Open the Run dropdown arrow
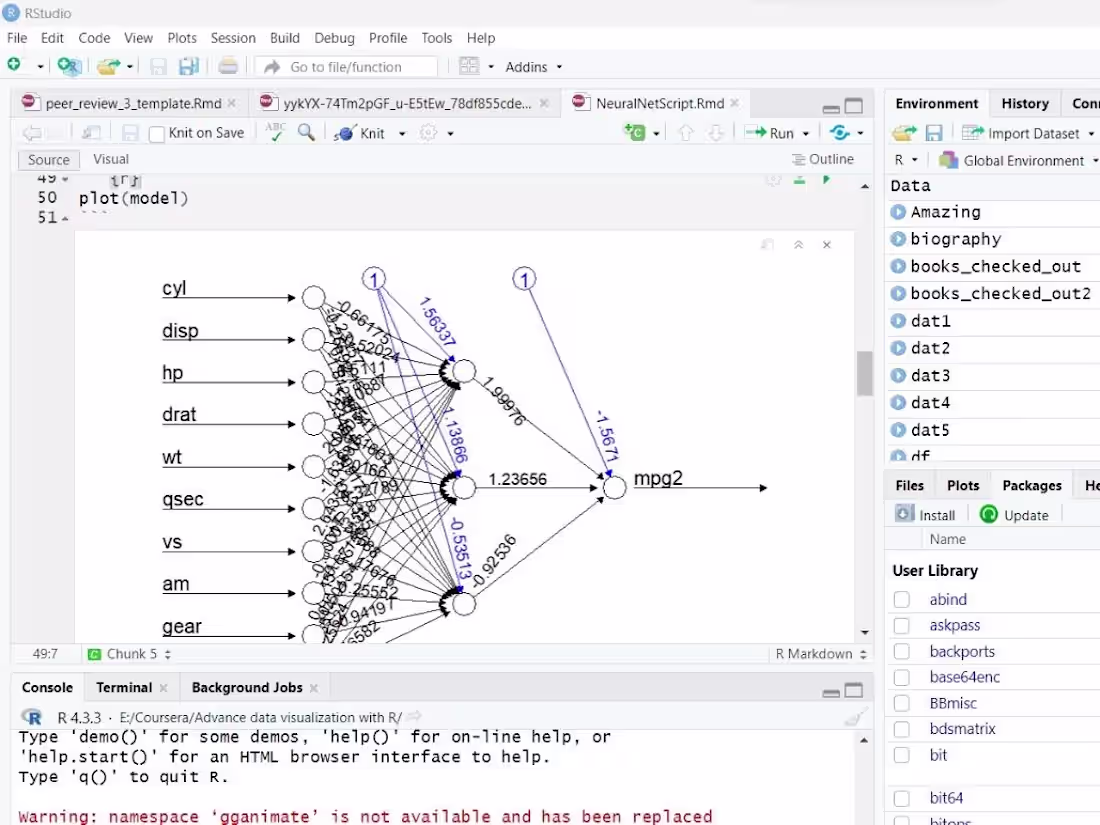 click(806, 132)
